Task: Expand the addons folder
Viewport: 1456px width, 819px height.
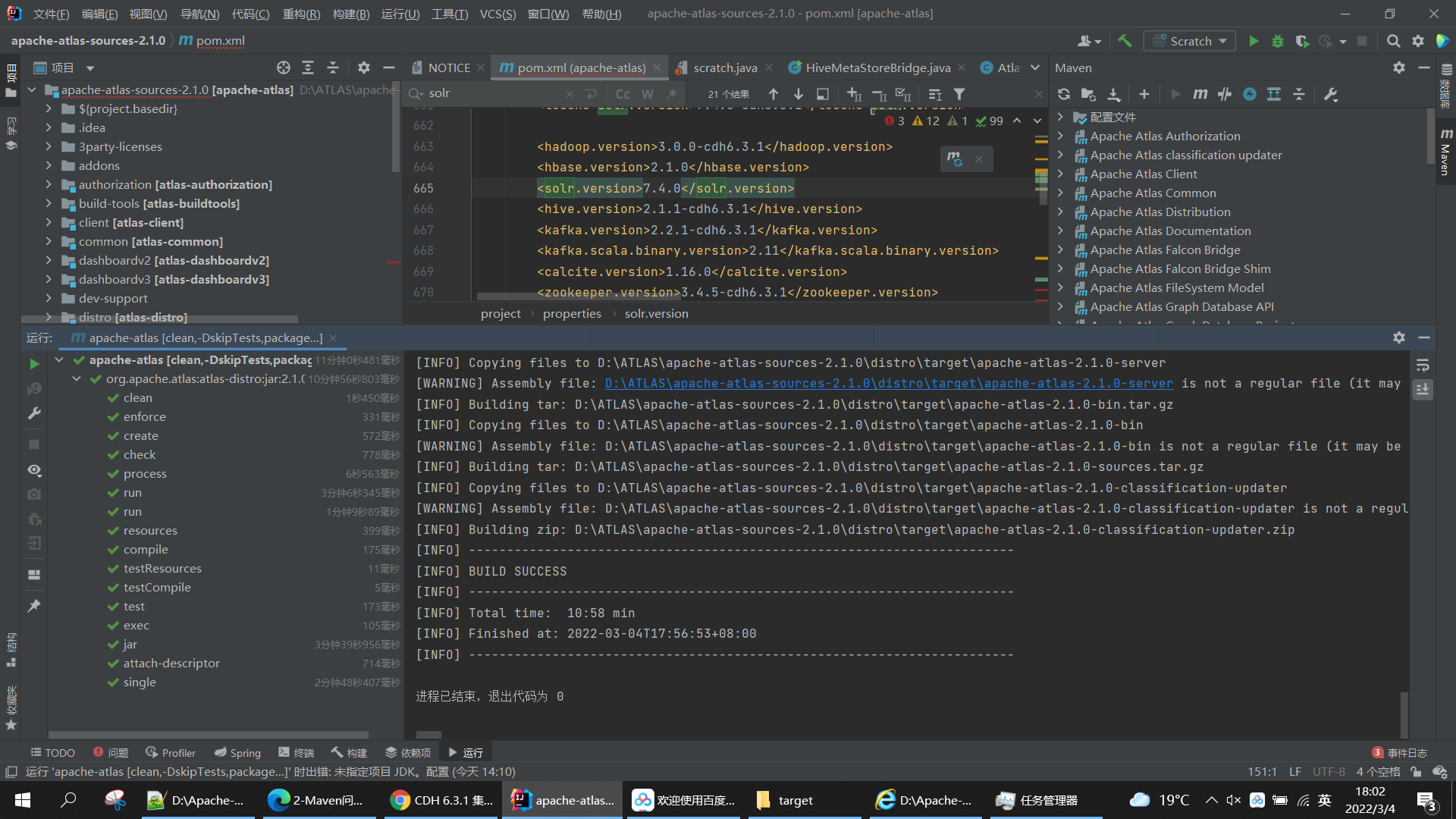Action: 49,165
